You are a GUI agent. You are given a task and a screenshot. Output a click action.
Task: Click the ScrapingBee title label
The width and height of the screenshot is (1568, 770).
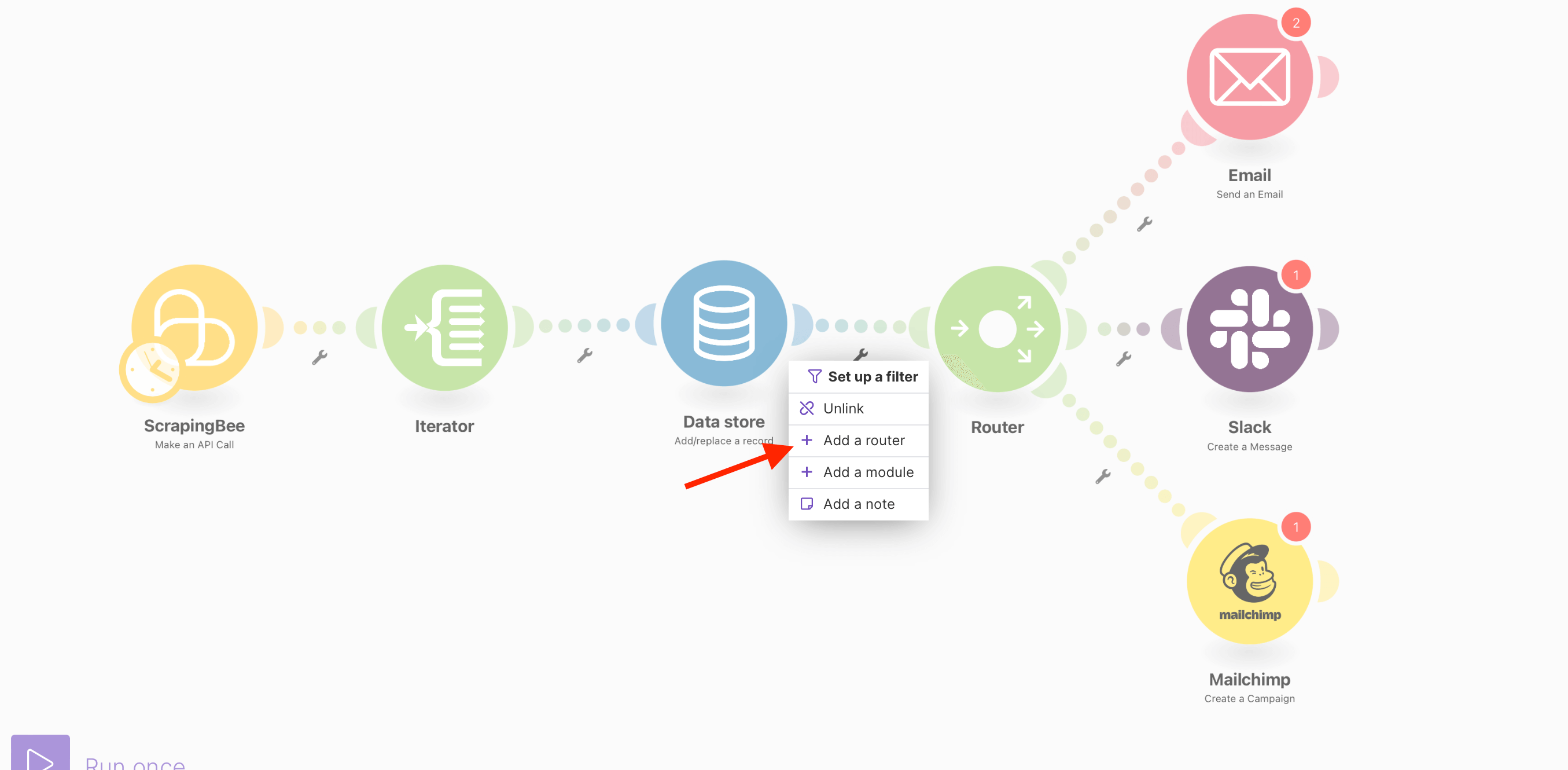[x=194, y=426]
